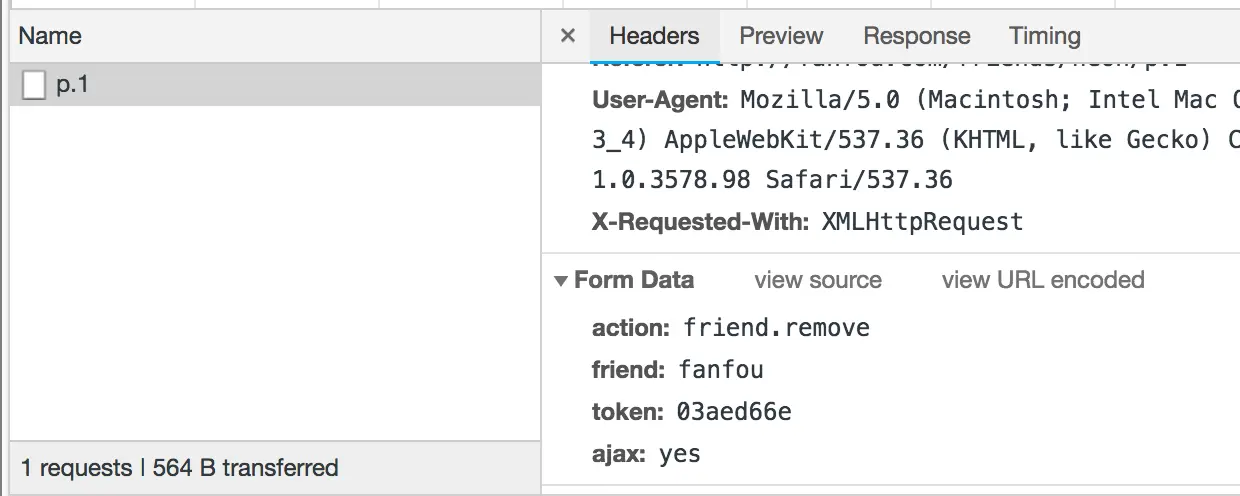Switch to the Headers tab

coord(654,36)
